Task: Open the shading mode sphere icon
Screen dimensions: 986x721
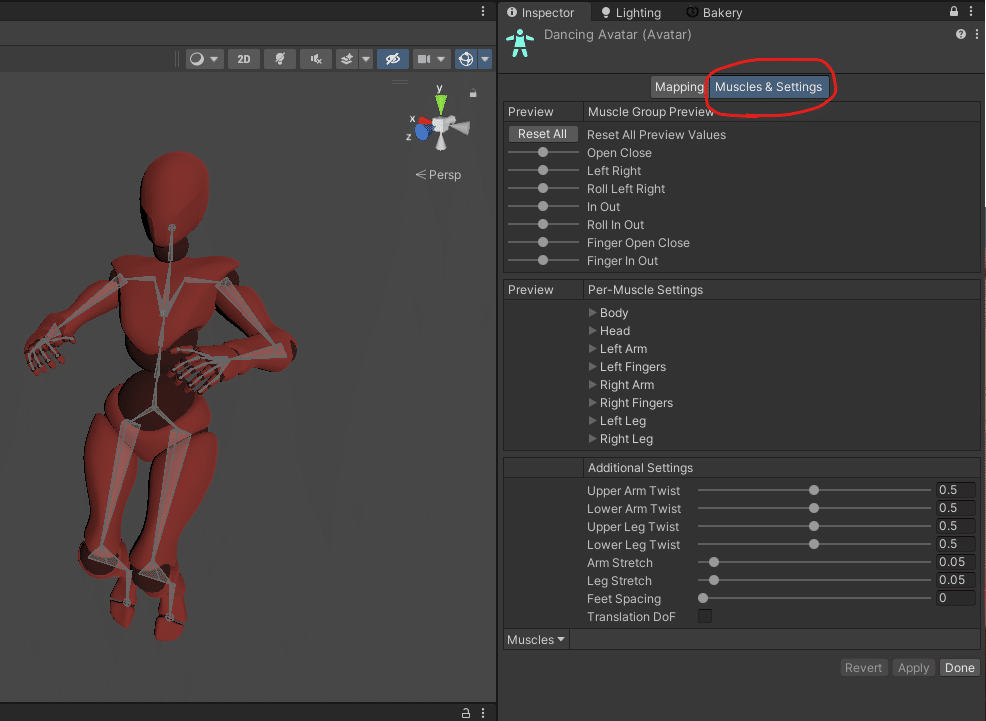Action: (198, 59)
